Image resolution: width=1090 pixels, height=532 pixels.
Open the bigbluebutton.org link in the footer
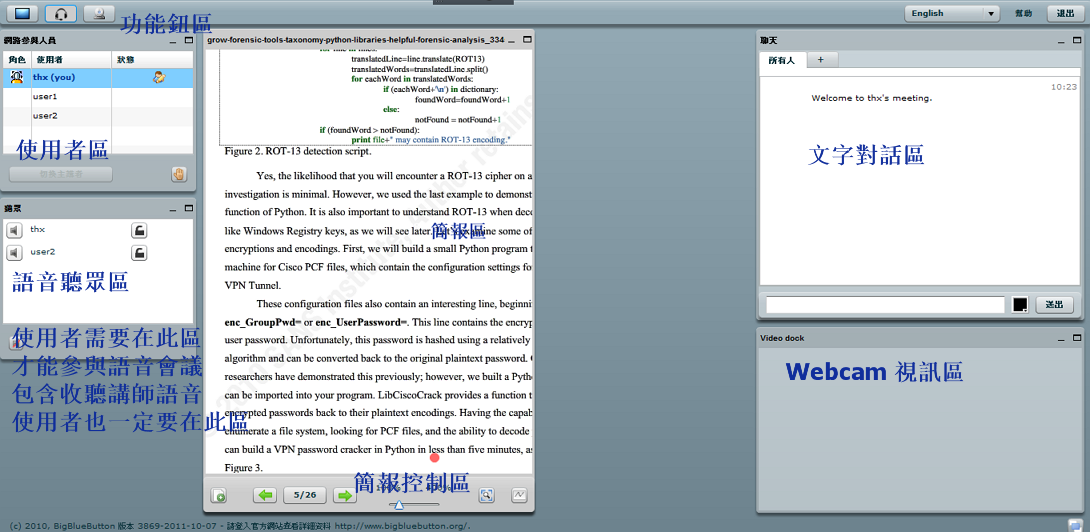404,526
